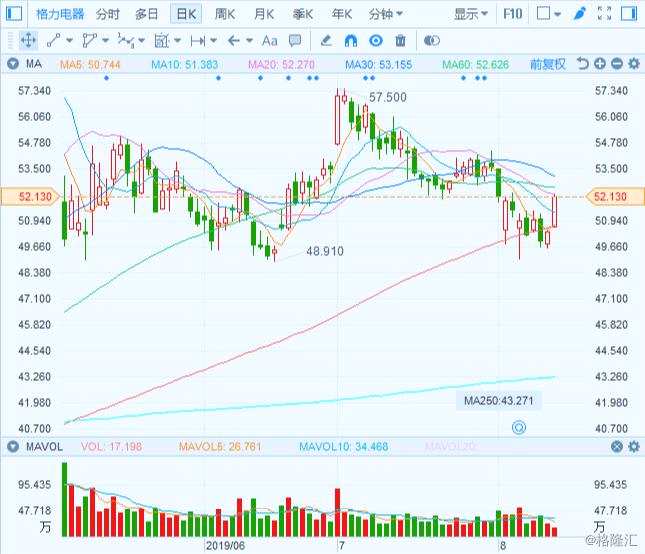
Task: Click the 2019/06 date axis label
Action: [225, 546]
